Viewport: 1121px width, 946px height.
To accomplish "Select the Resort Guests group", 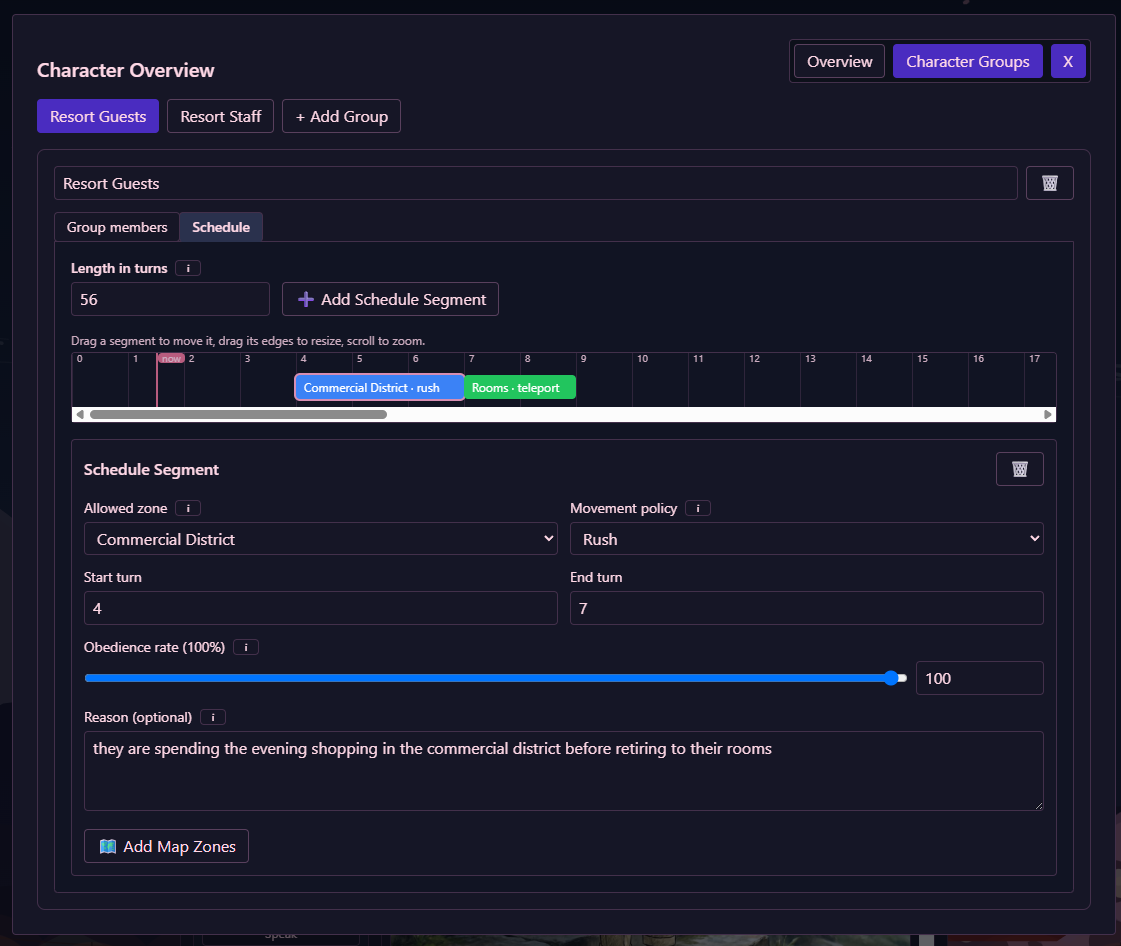I will tap(98, 117).
